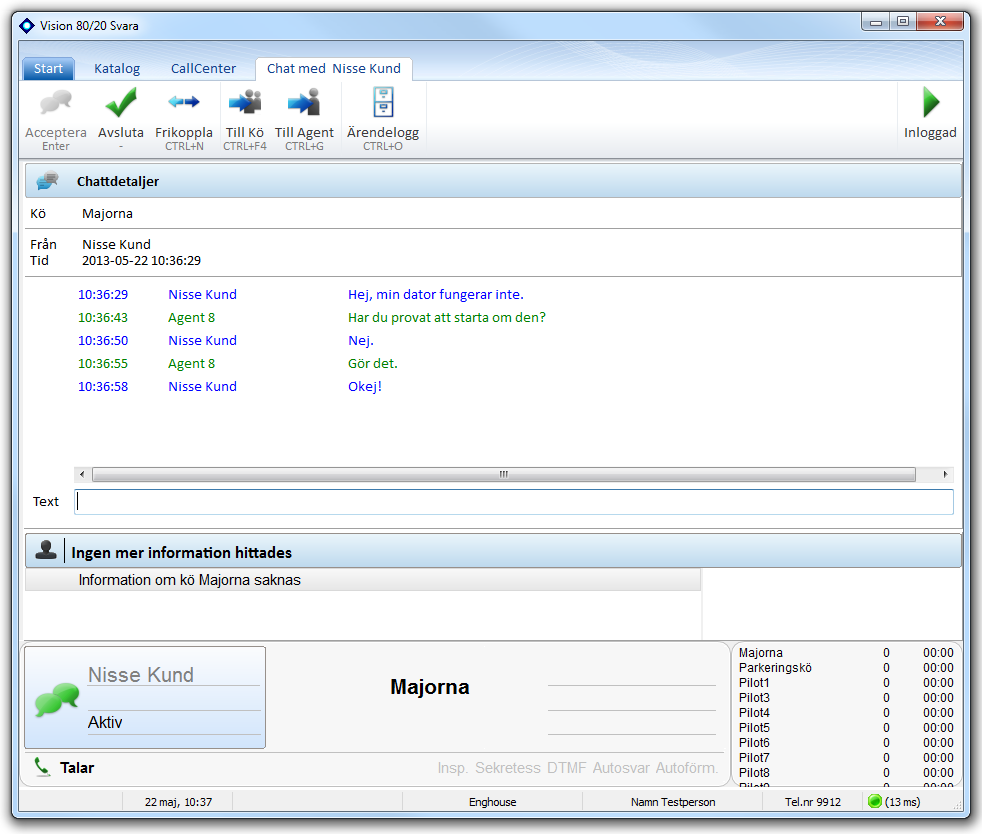Select Pilot4 in the queue list
The height and width of the screenshot is (834, 982).
(x=846, y=713)
